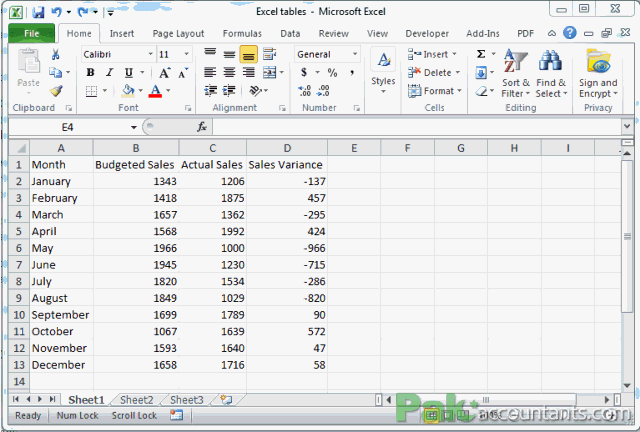Open the General number format dropdown
The height and width of the screenshot is (432, 640).
tap(355, 54)
